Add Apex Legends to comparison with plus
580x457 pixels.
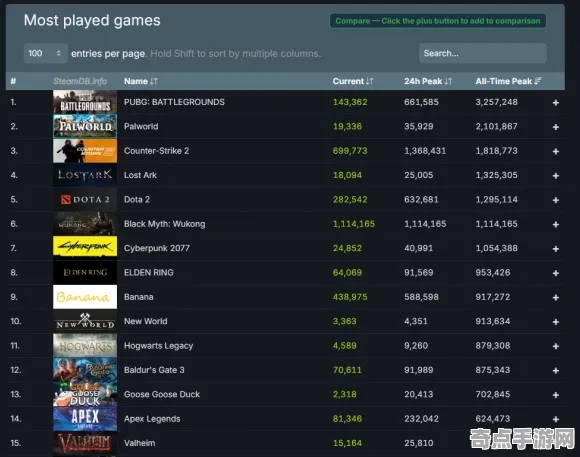coord(556,419)
